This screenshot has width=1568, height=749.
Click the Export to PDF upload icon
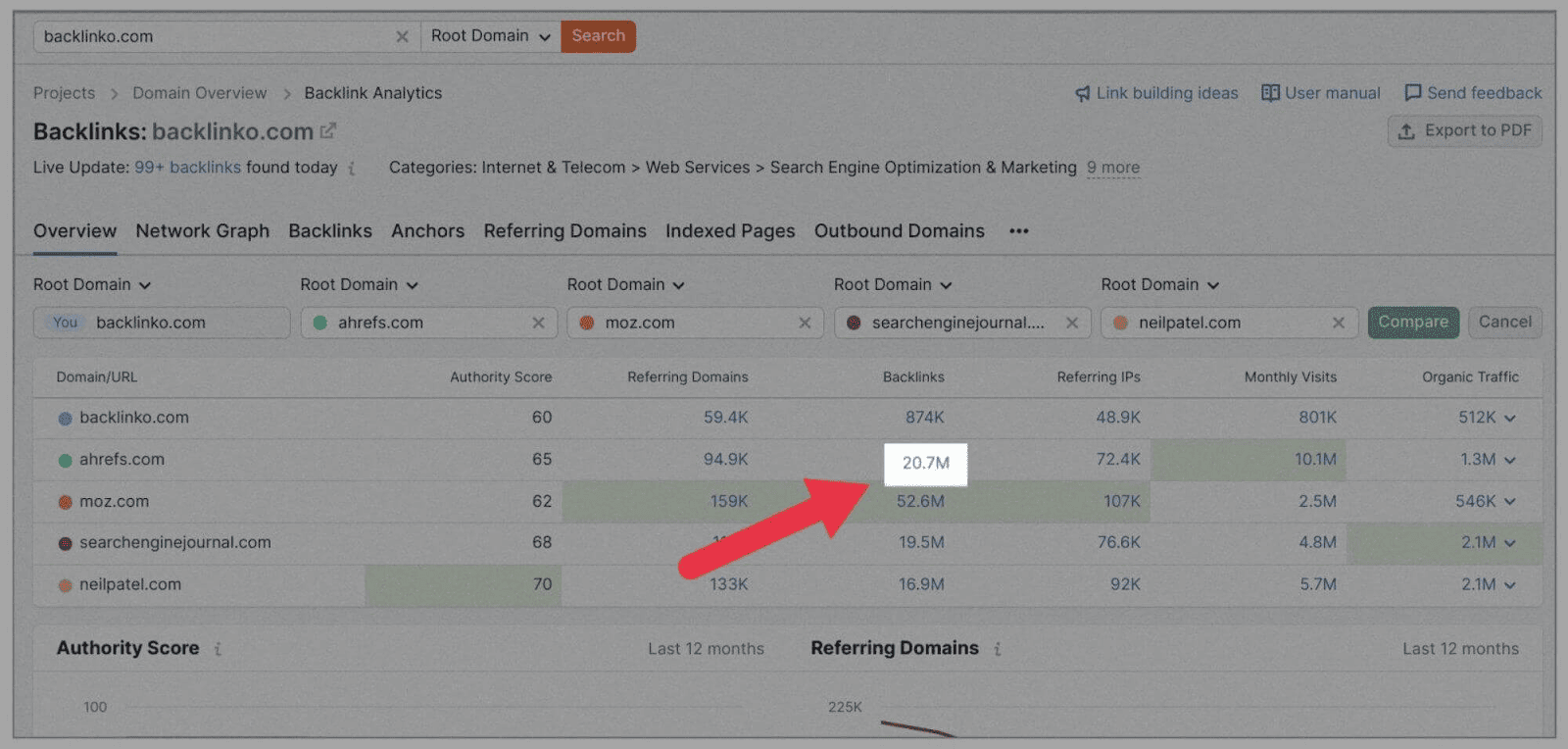pos(1406,131)
